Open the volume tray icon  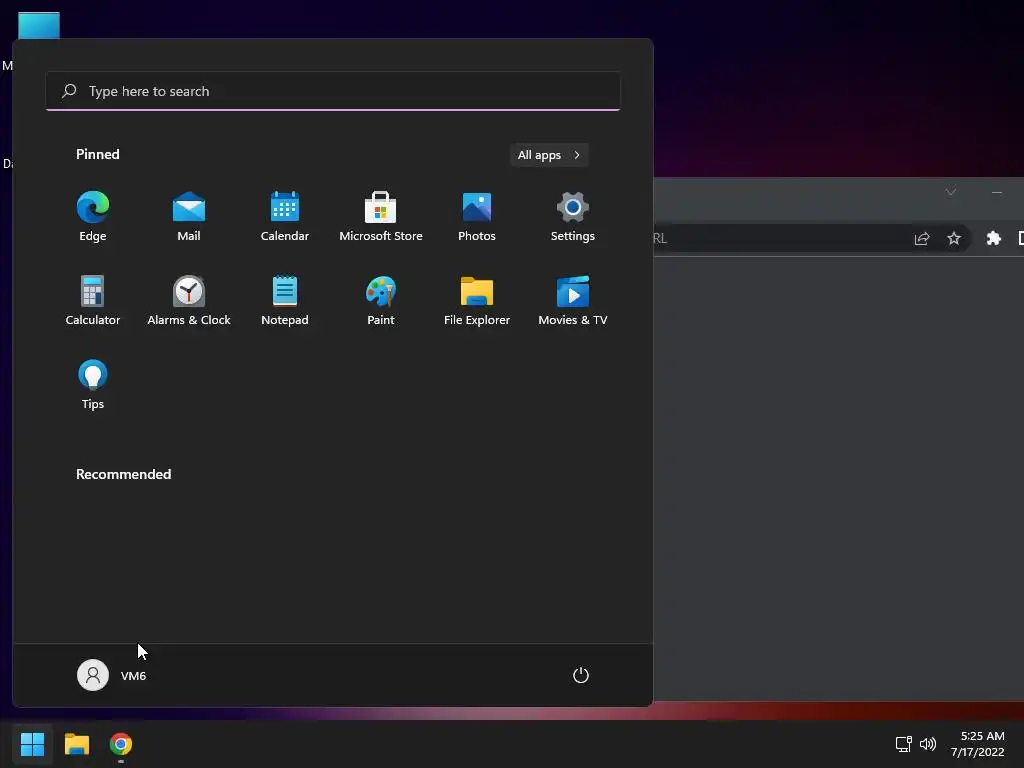[927, 744]
